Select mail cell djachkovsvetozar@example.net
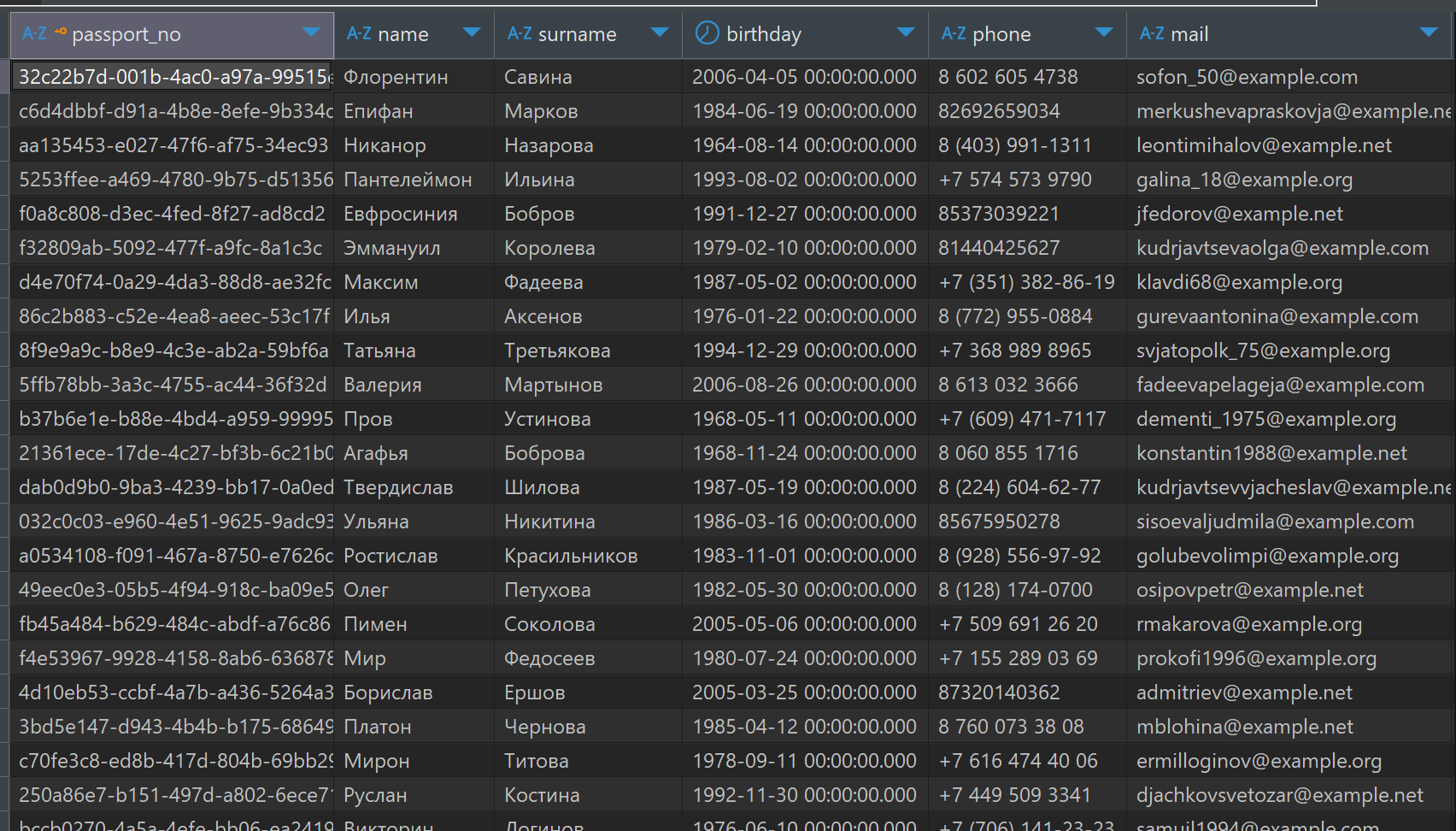Image resolution: width=1456 pixels, height=831 pixels. [x=1291, y=795]
